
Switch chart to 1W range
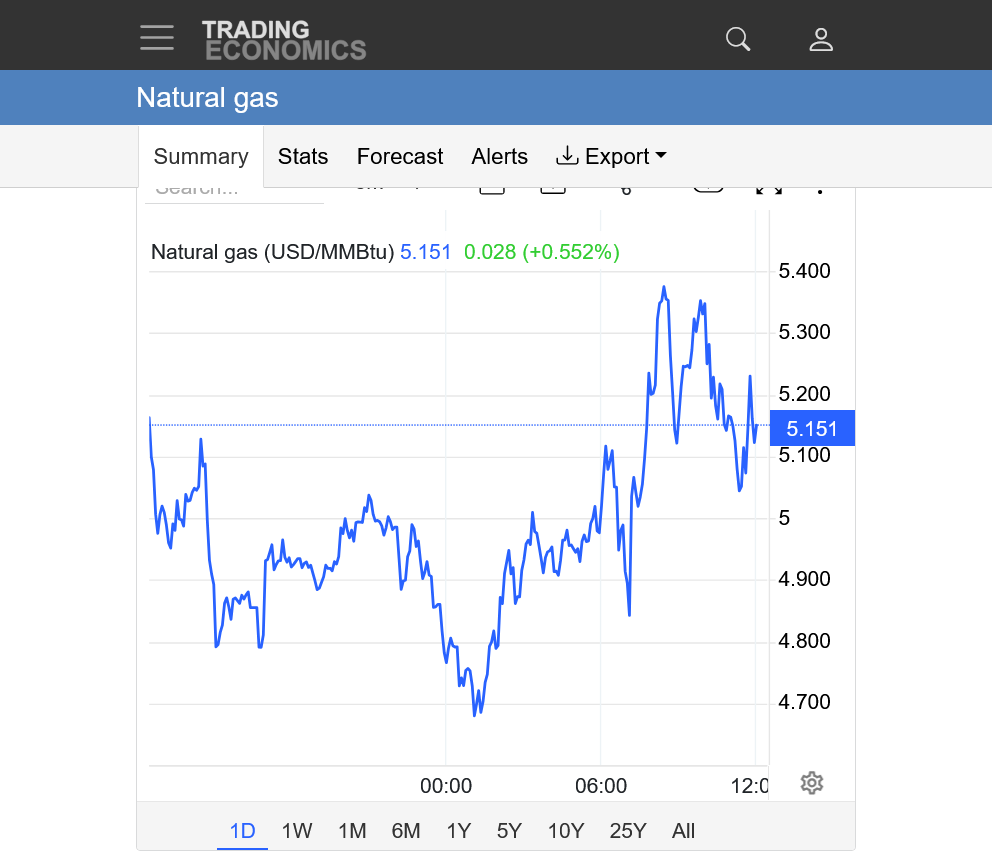(x=297, y=831)
